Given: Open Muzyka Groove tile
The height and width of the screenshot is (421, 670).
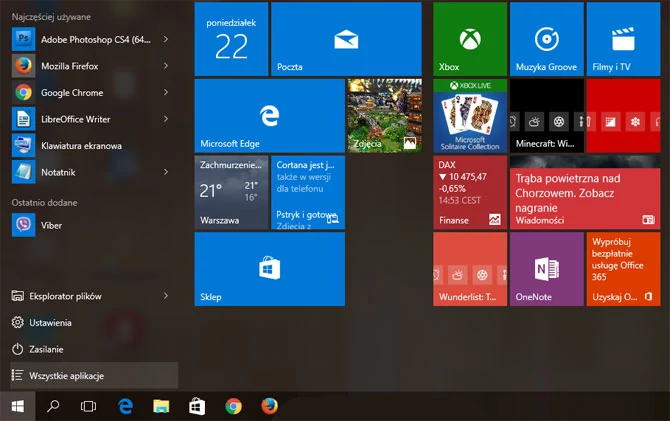Looking at the screenshot, I should [x=547, y=39].
